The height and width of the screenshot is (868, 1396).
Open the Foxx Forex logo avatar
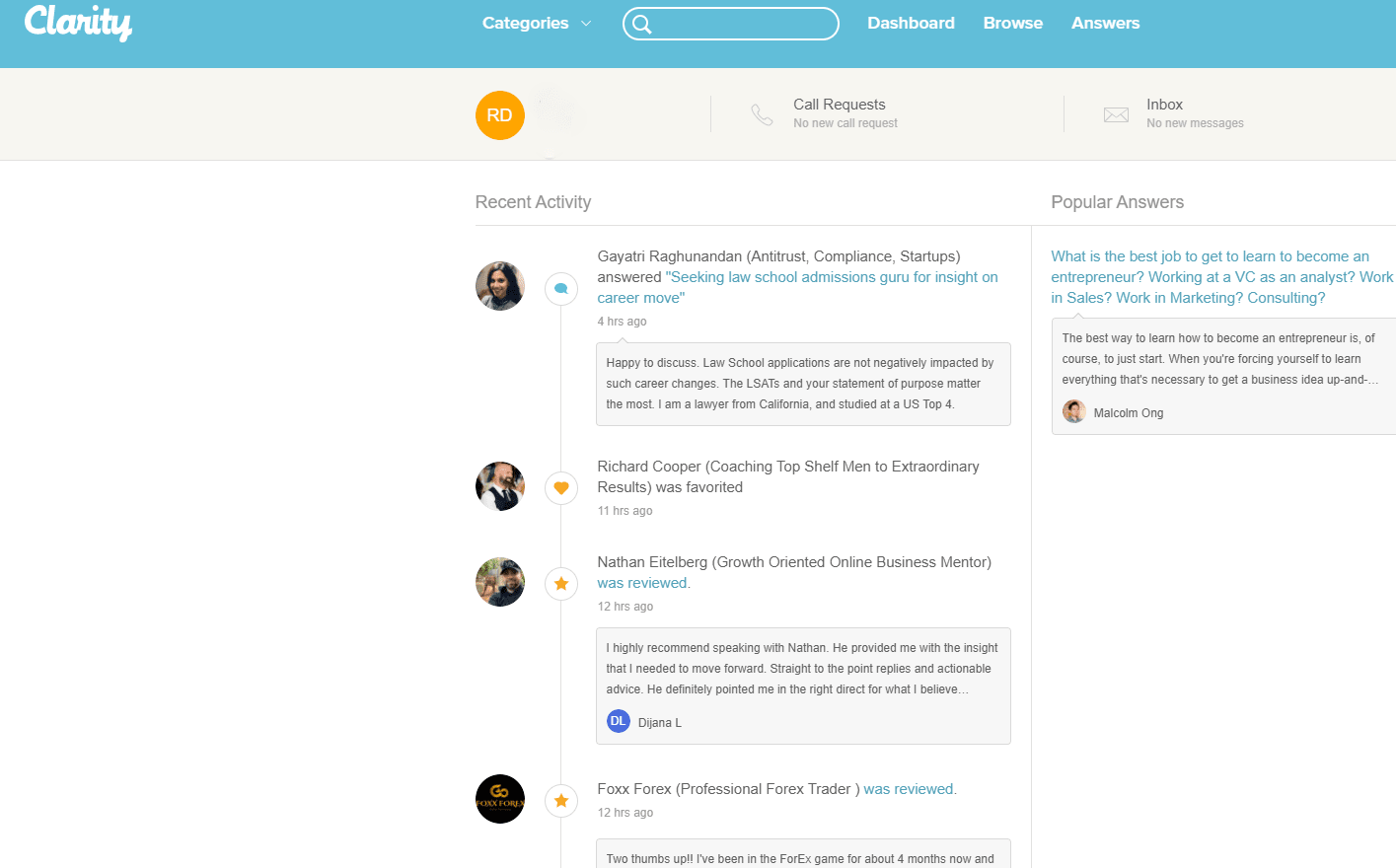pyautogui.click(x=500, y=799)
